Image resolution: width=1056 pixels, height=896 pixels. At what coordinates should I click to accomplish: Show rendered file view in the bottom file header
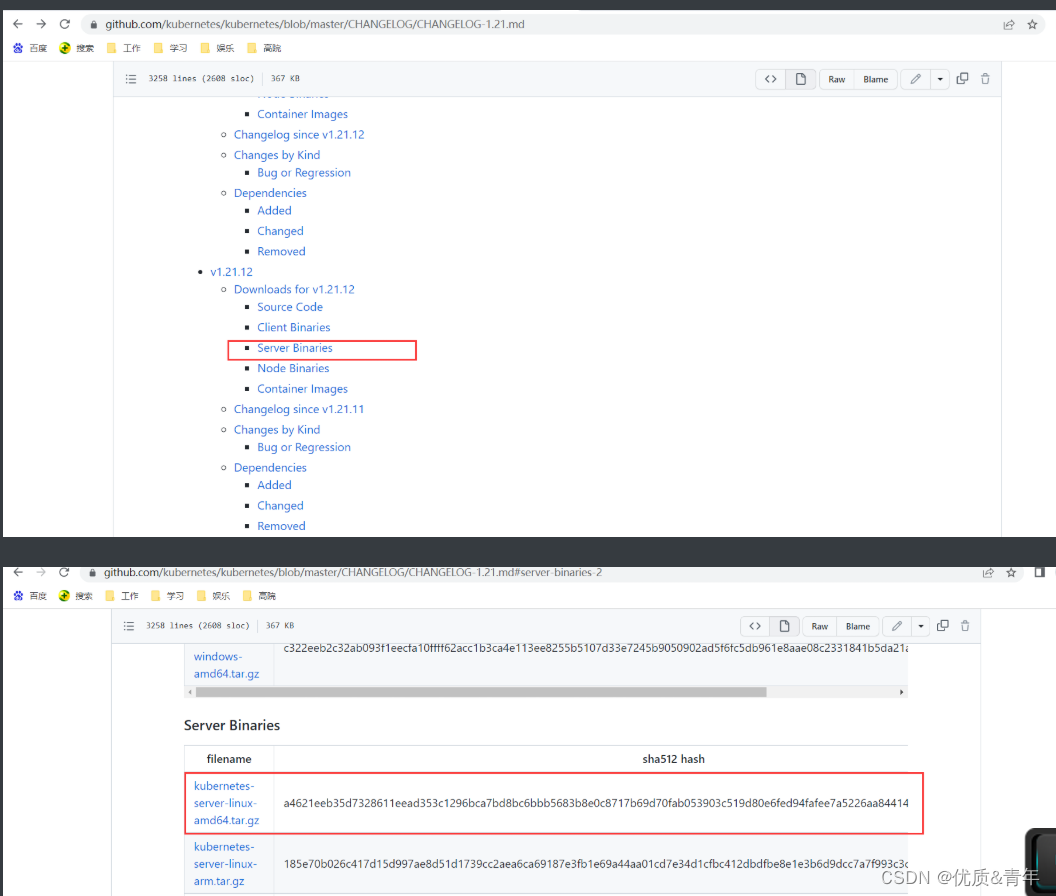pyautogui.click(x=785, y=626)
